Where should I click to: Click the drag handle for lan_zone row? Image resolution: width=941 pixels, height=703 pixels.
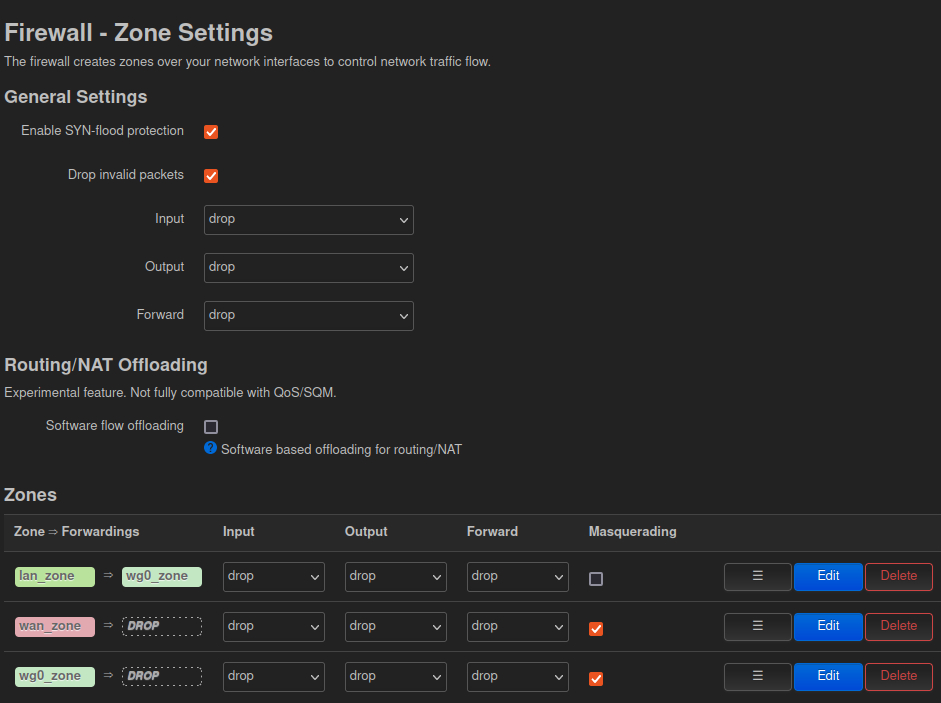click(x=757, y=576)
